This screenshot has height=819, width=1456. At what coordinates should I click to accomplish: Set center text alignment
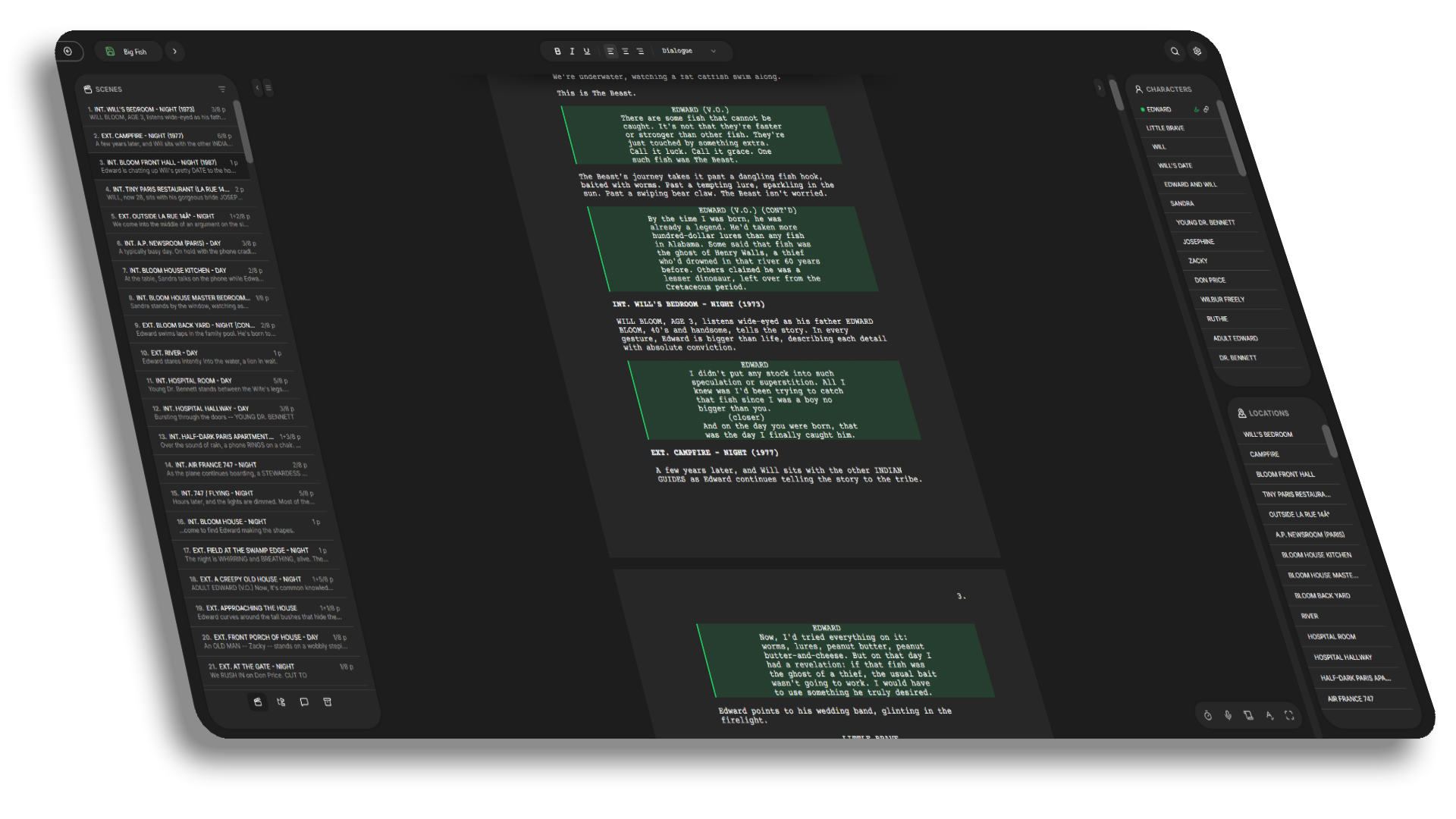626,52
